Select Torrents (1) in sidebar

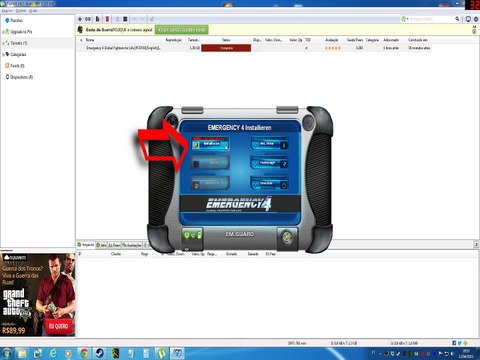pyautogui.click(x=18, y=43)
